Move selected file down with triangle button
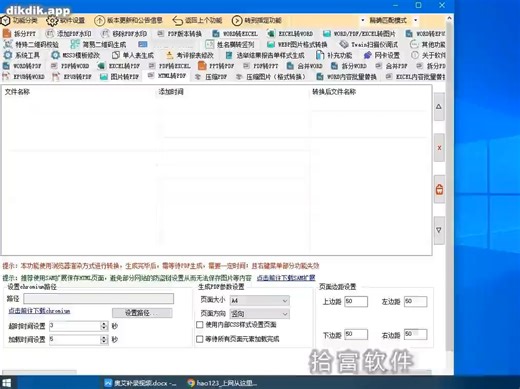 pyautogui.click(x=439, y=230)
